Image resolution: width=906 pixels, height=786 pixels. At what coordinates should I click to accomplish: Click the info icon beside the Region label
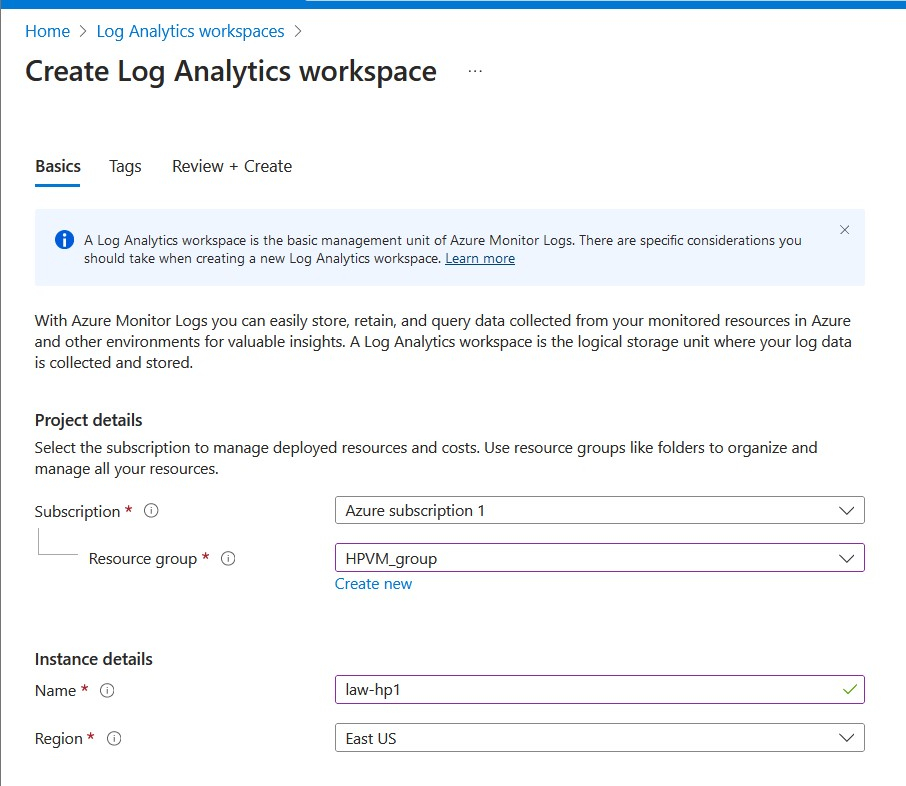[114, 739]
